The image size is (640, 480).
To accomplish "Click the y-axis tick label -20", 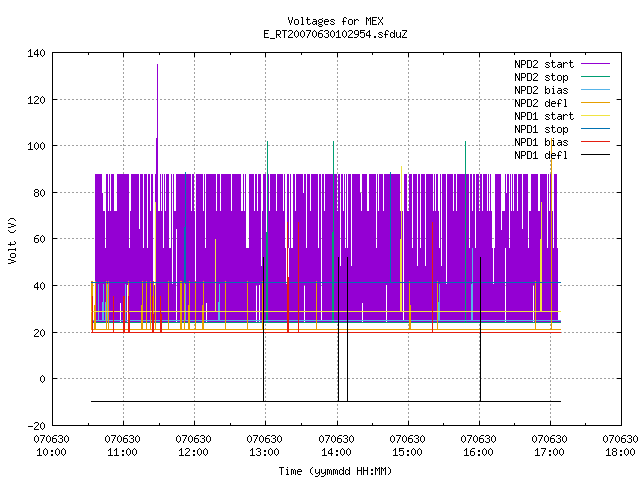I will 36,426.
